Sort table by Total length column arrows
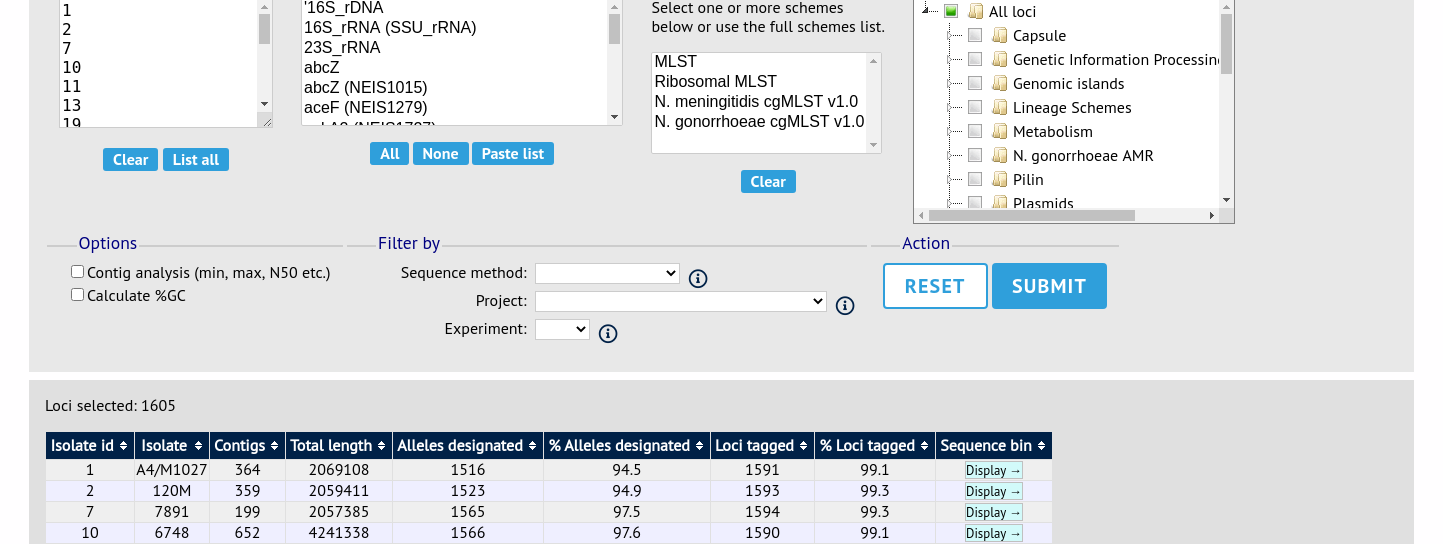Viewport: 1443px width, 544px height. tap(381, 446)
